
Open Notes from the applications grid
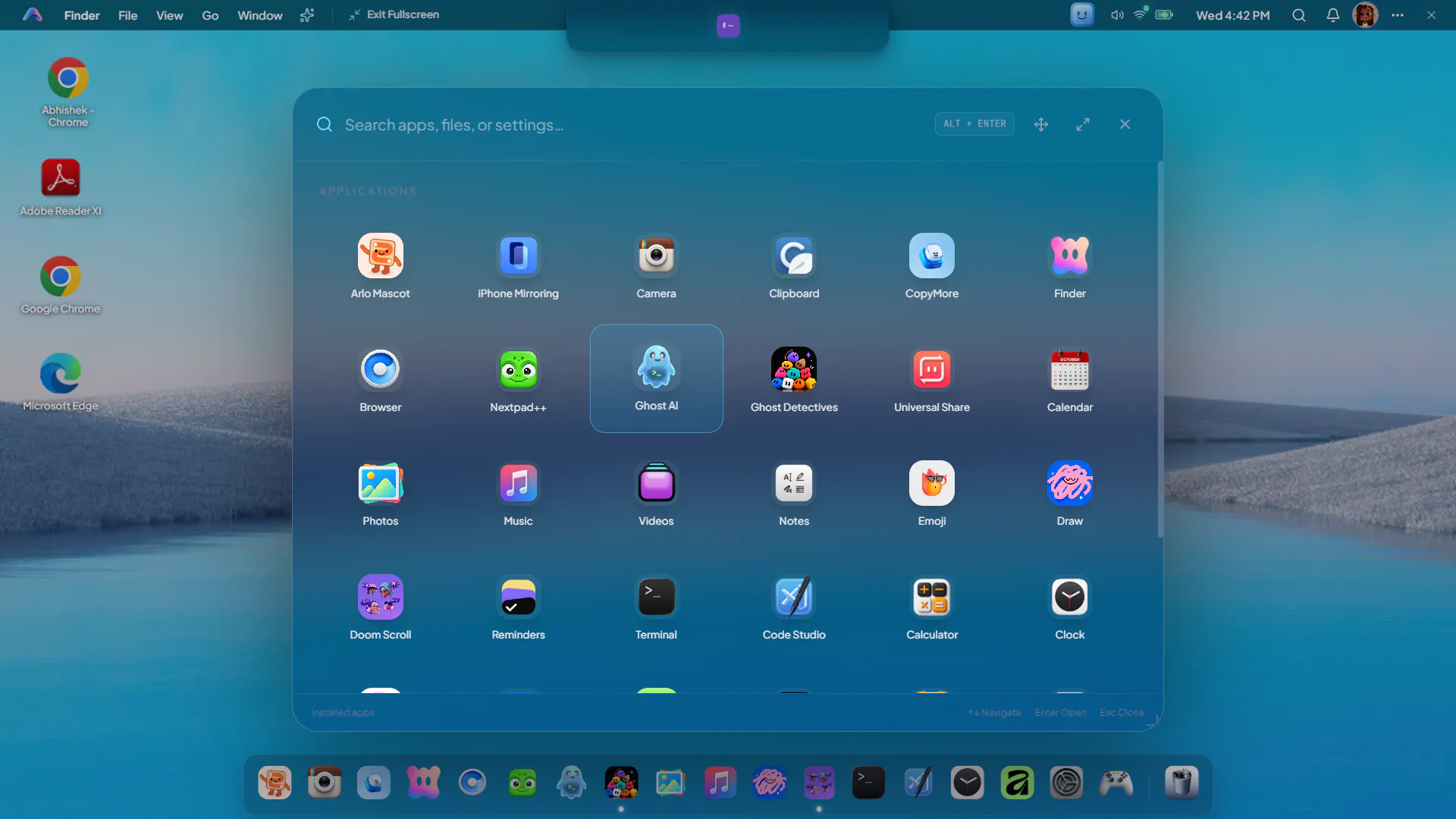pyautogui.click(x=794, y=493)
